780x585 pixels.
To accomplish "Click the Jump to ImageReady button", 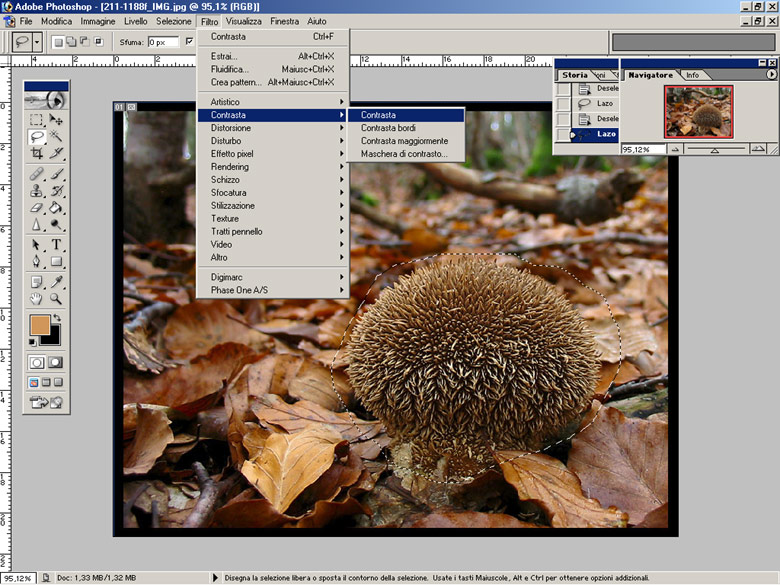I will tap(46, 402).
